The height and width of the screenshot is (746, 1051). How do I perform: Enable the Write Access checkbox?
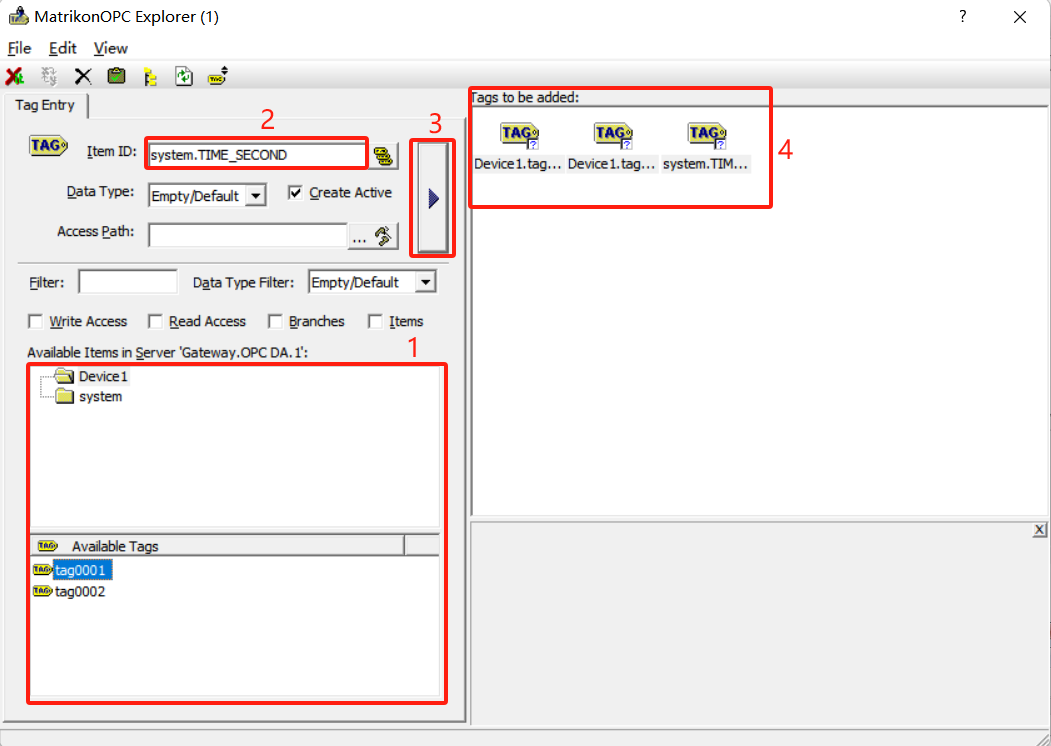click(x=36, y=322)
